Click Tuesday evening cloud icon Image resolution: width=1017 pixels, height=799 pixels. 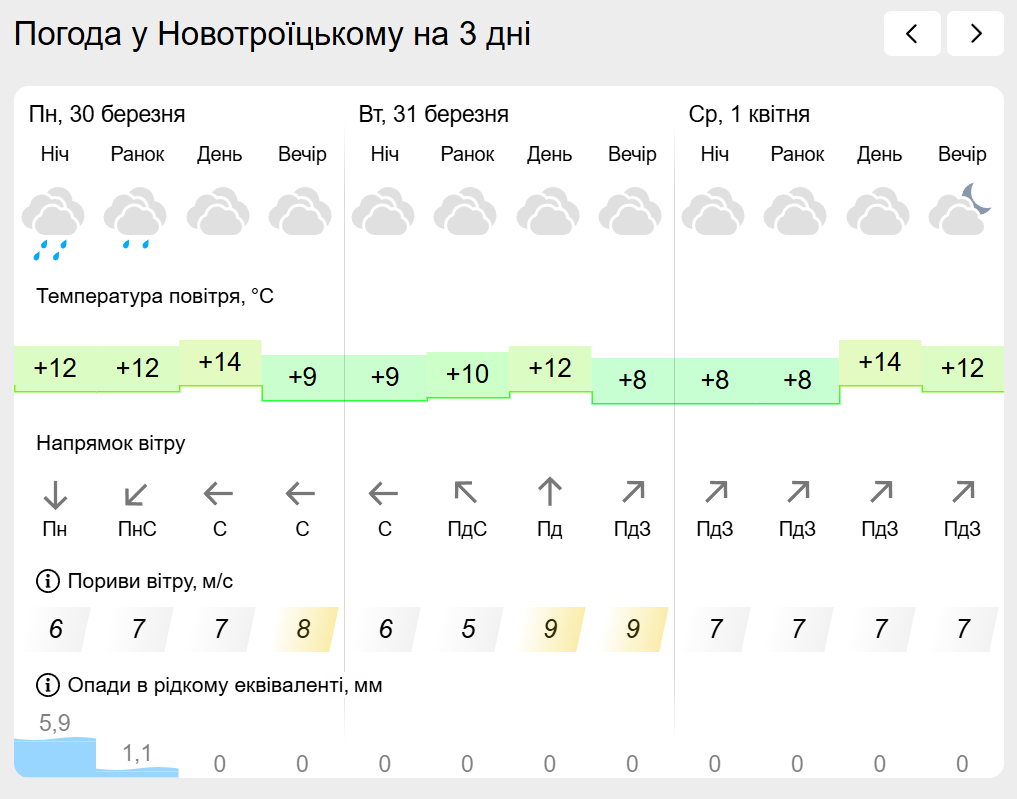630,212
